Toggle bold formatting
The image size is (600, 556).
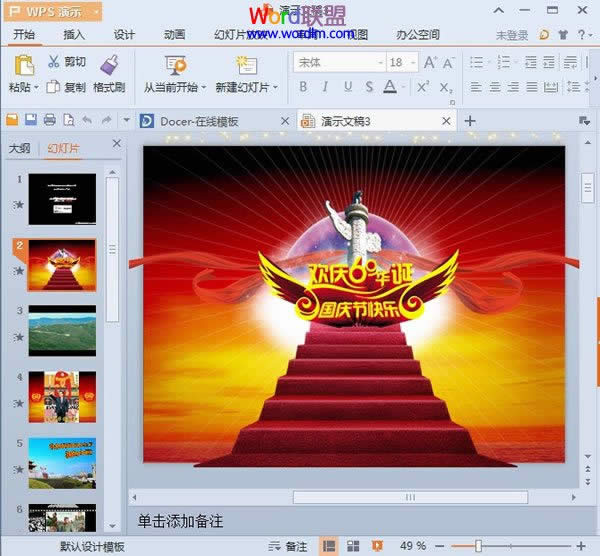303,87
